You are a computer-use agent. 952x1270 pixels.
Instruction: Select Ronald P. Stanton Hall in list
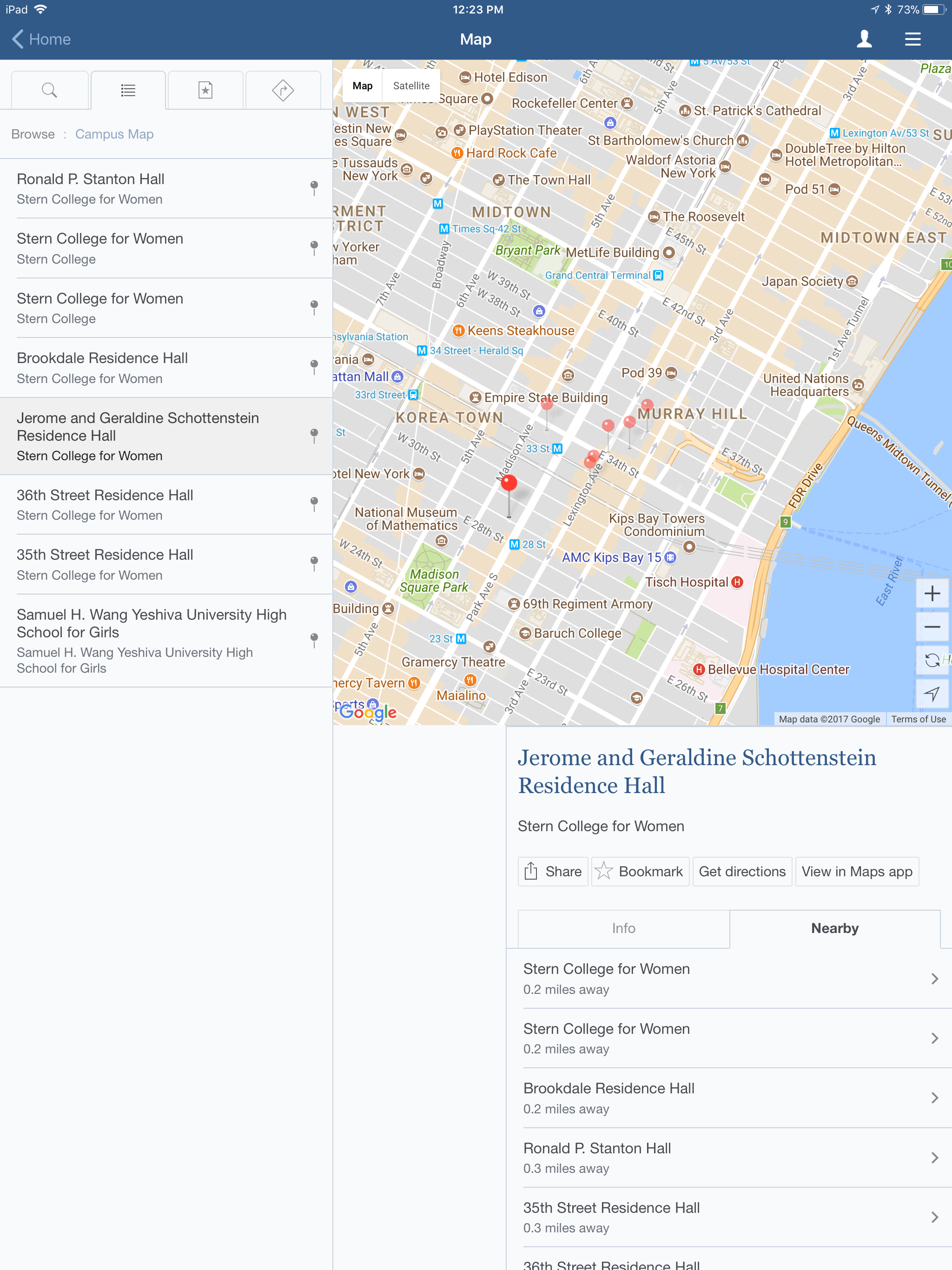pyautogui.click(x=166, y=188)
